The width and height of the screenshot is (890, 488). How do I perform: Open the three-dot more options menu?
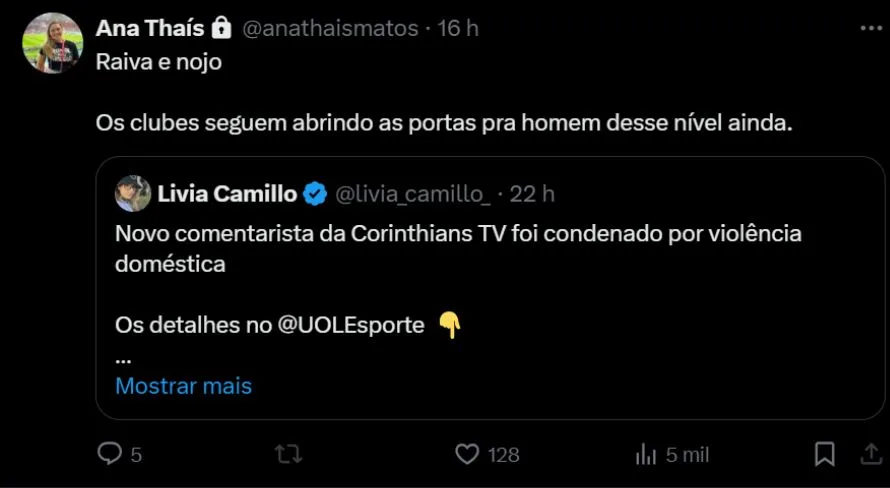[871, 29]
